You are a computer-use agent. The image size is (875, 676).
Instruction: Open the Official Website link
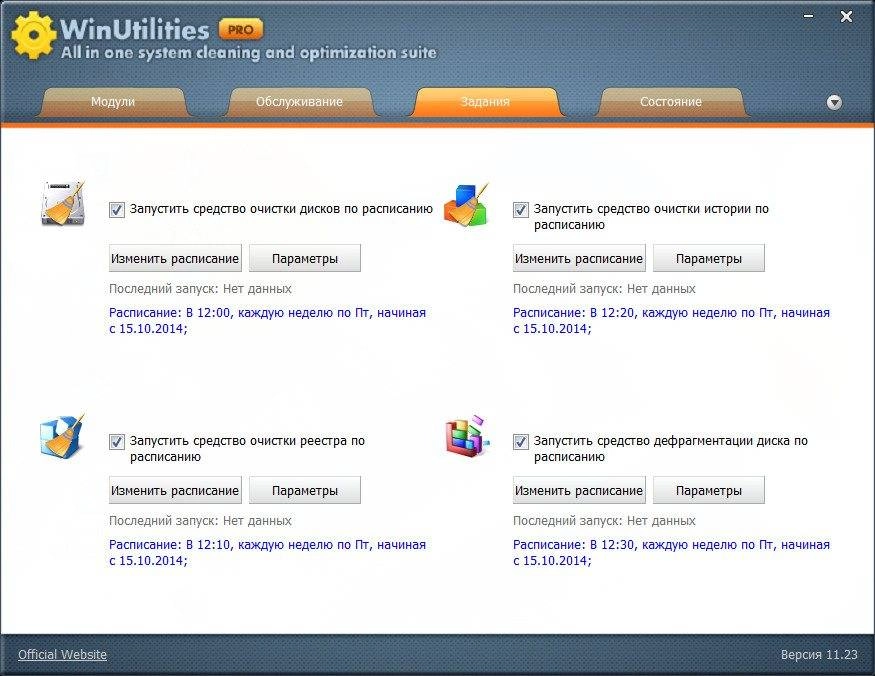coord(62,654)
